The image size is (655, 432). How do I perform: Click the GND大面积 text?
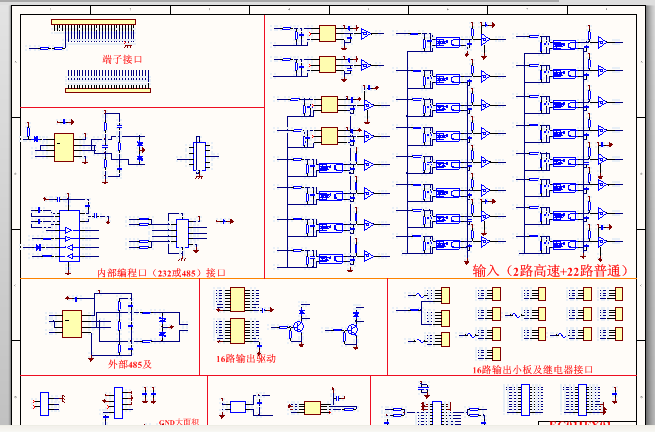pyautogui.click(x=179, y=422)
